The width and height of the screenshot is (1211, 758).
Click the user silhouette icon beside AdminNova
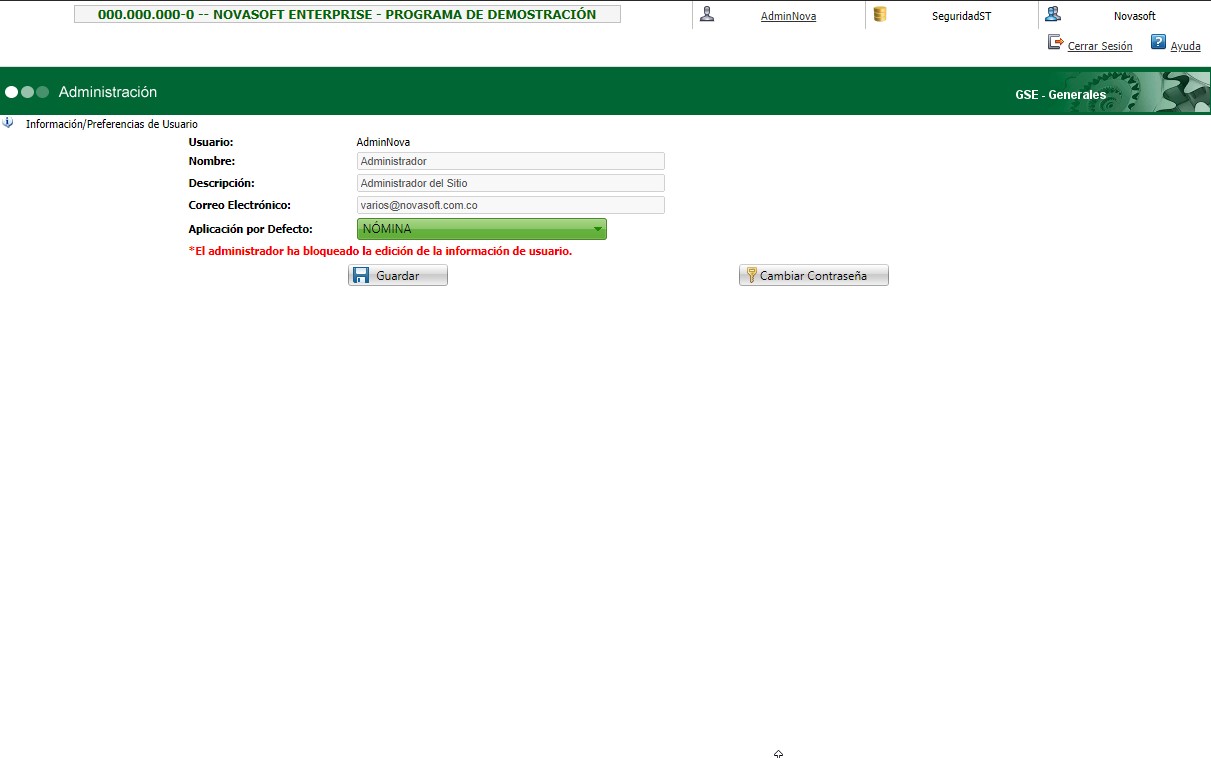[707, 14]
